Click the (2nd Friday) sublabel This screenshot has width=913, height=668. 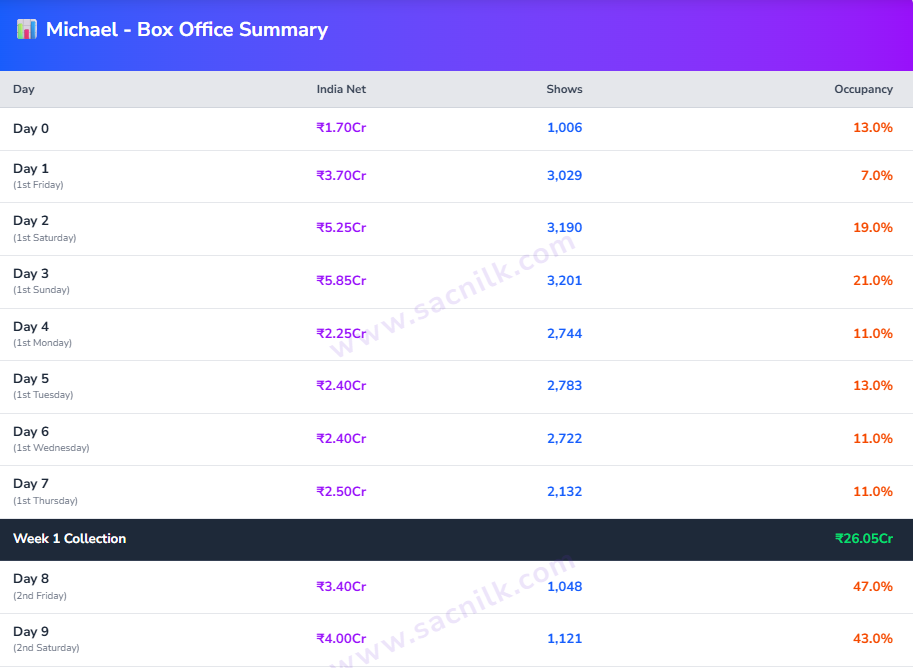coord(40,595)
